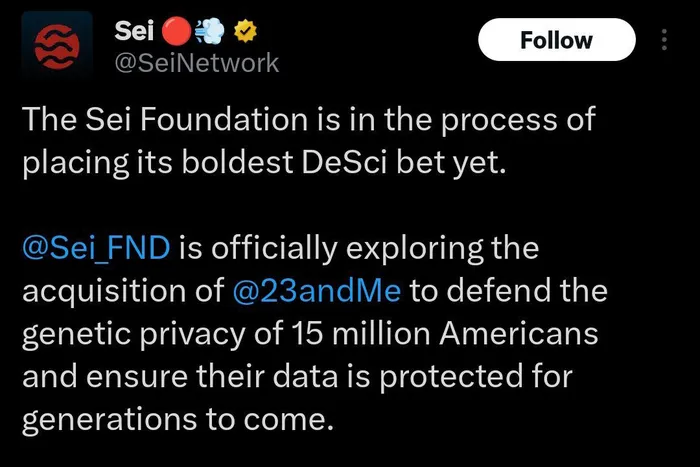Viewport: 700px width, 467px height.
Task: Click the gold verified badge
Action: click(246, 31)
